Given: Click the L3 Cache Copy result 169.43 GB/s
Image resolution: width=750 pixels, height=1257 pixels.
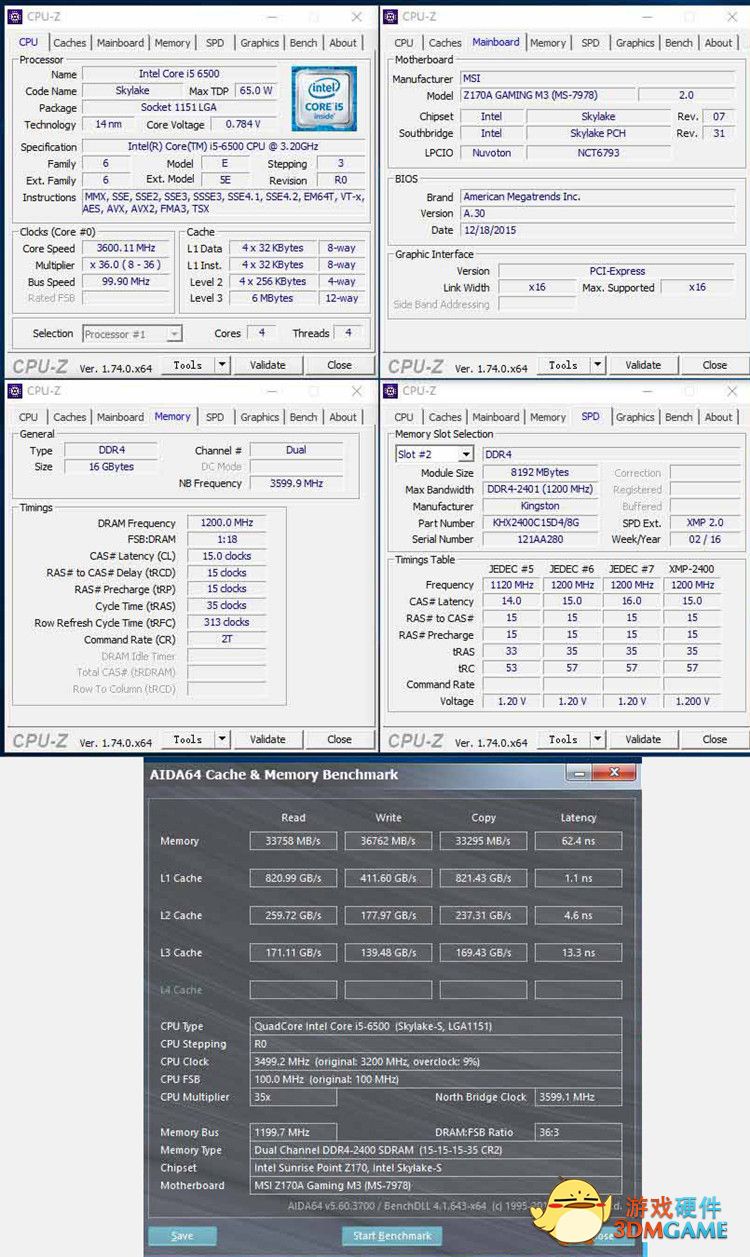Looking at the screenshot, I should coord(483,953).
